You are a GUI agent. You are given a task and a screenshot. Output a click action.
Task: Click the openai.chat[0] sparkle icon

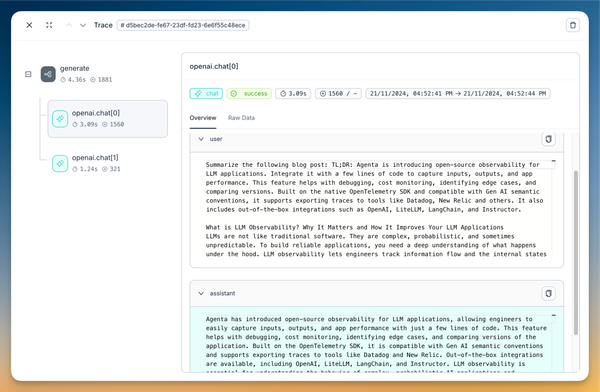(x=60, y=119)
